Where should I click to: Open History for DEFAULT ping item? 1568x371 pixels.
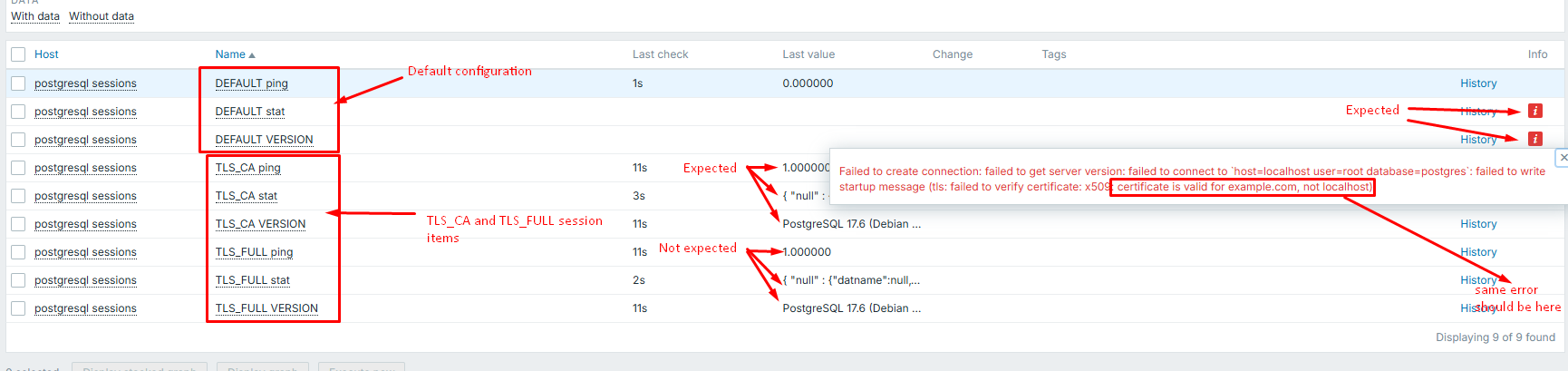[1477, 83]
